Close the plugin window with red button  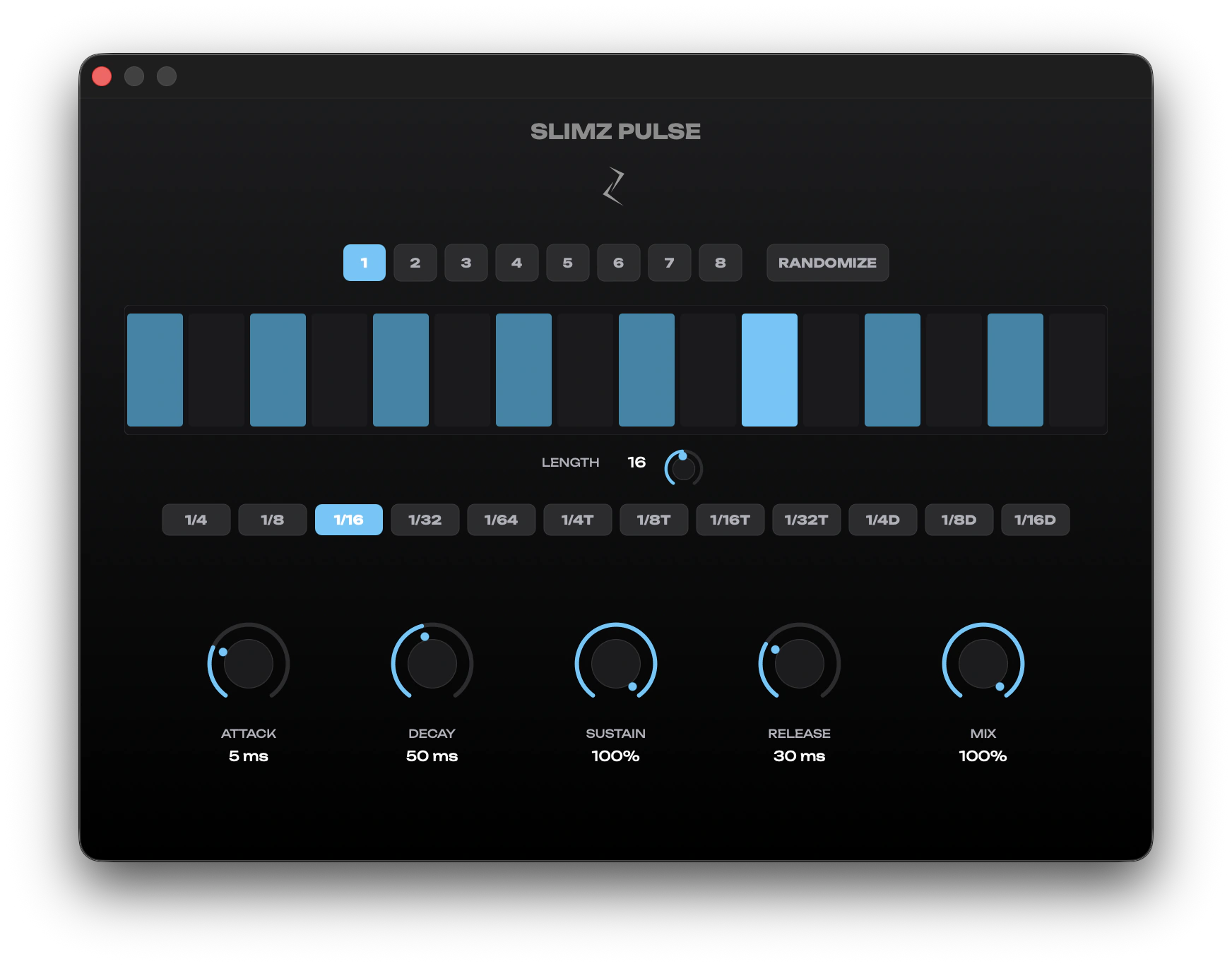click(102, 76)
